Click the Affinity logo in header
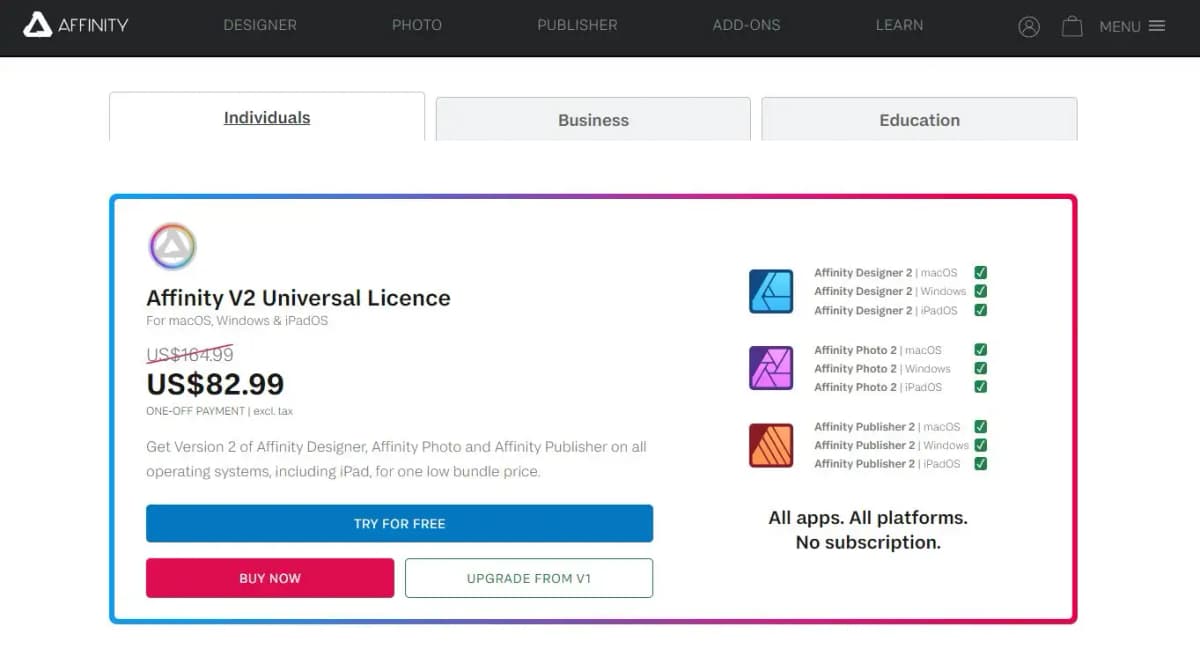This screenshot has height=656, width=1200. pyautogui.click(x=76, y=25)
